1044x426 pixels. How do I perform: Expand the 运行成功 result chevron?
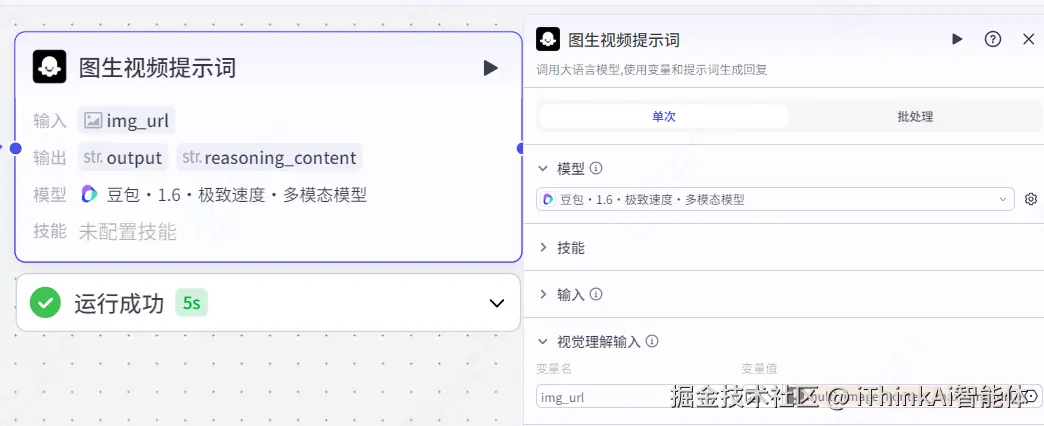pos(497,303)
